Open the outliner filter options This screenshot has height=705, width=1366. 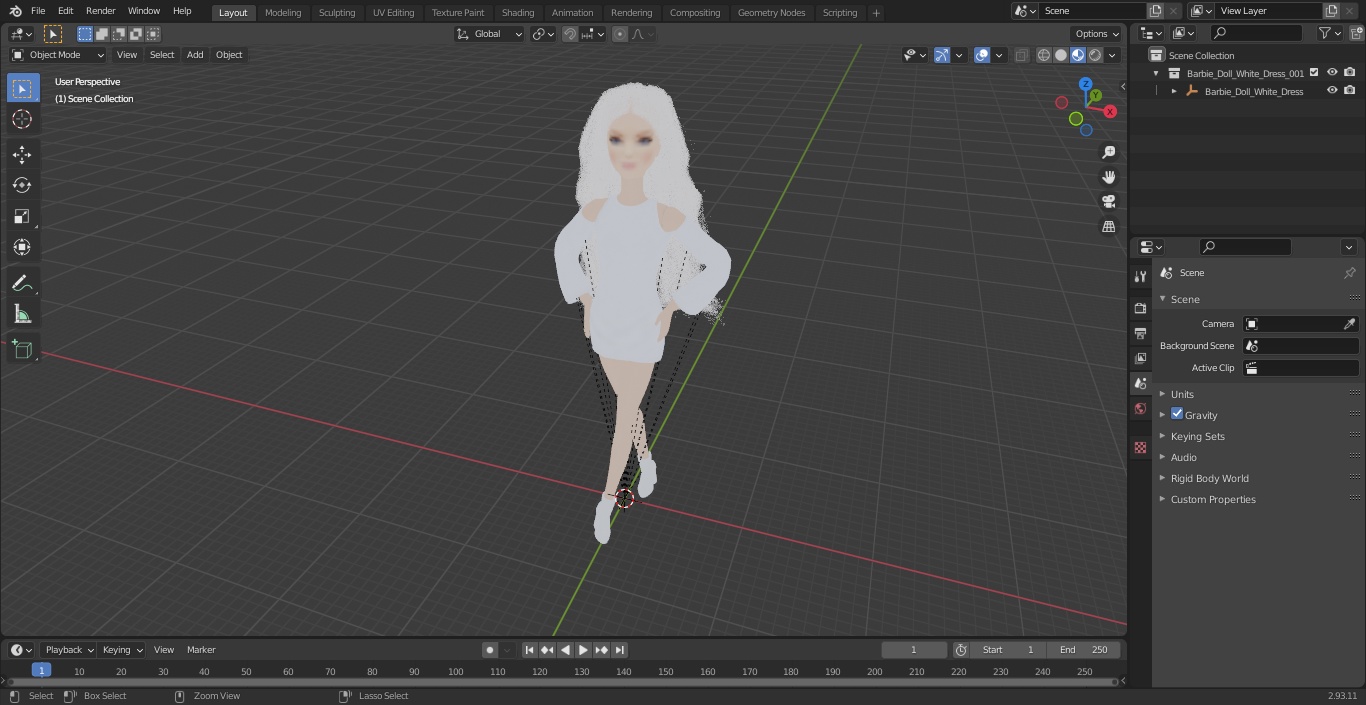click(x=1329, y=33)
